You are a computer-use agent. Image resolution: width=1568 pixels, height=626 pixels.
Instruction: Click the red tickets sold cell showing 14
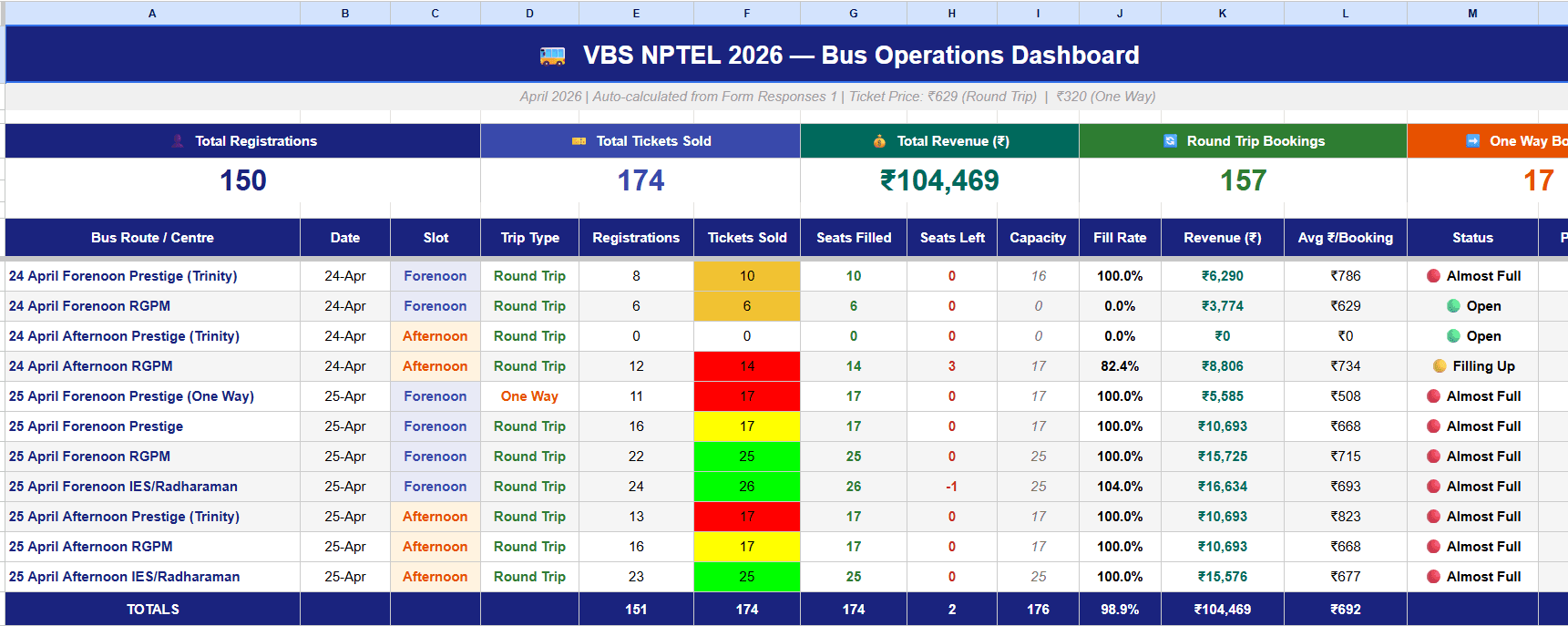(747, 366)
